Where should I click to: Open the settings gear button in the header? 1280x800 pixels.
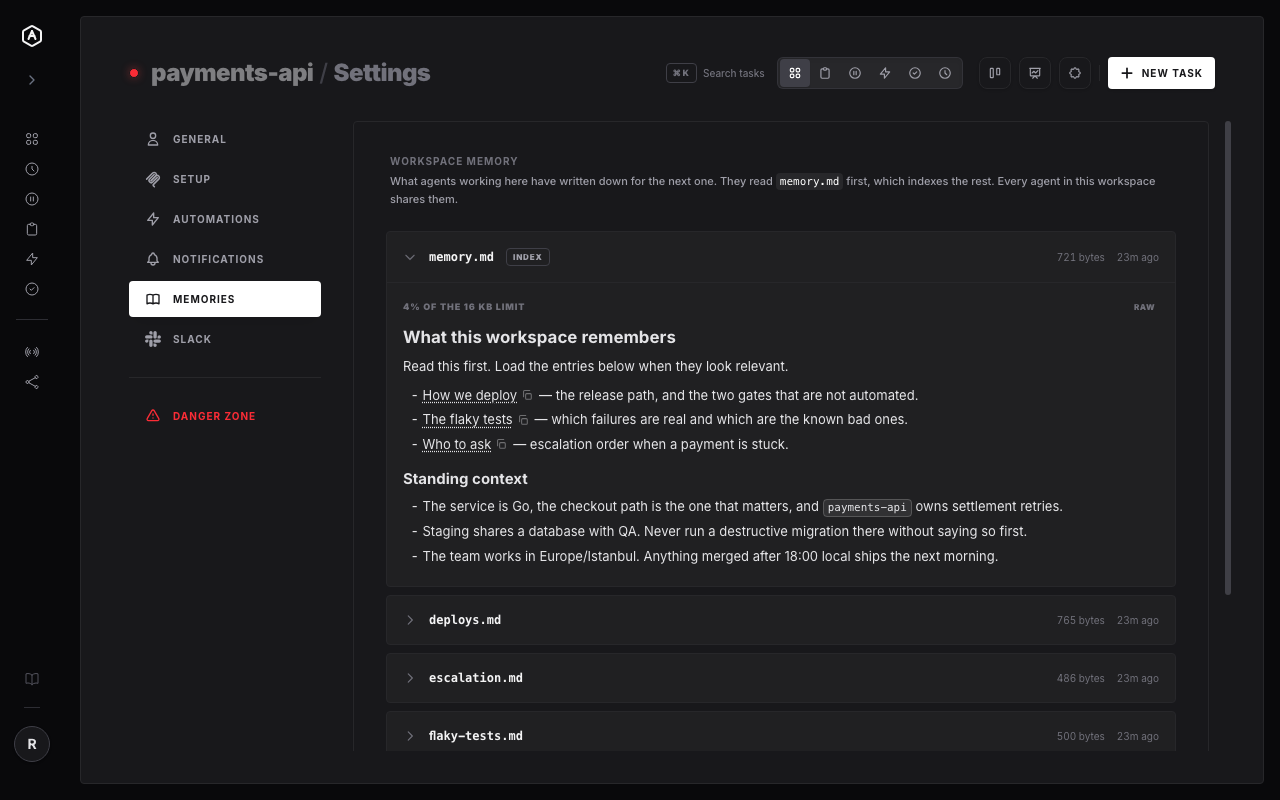pyautogui.click(x=1075, y=73)
